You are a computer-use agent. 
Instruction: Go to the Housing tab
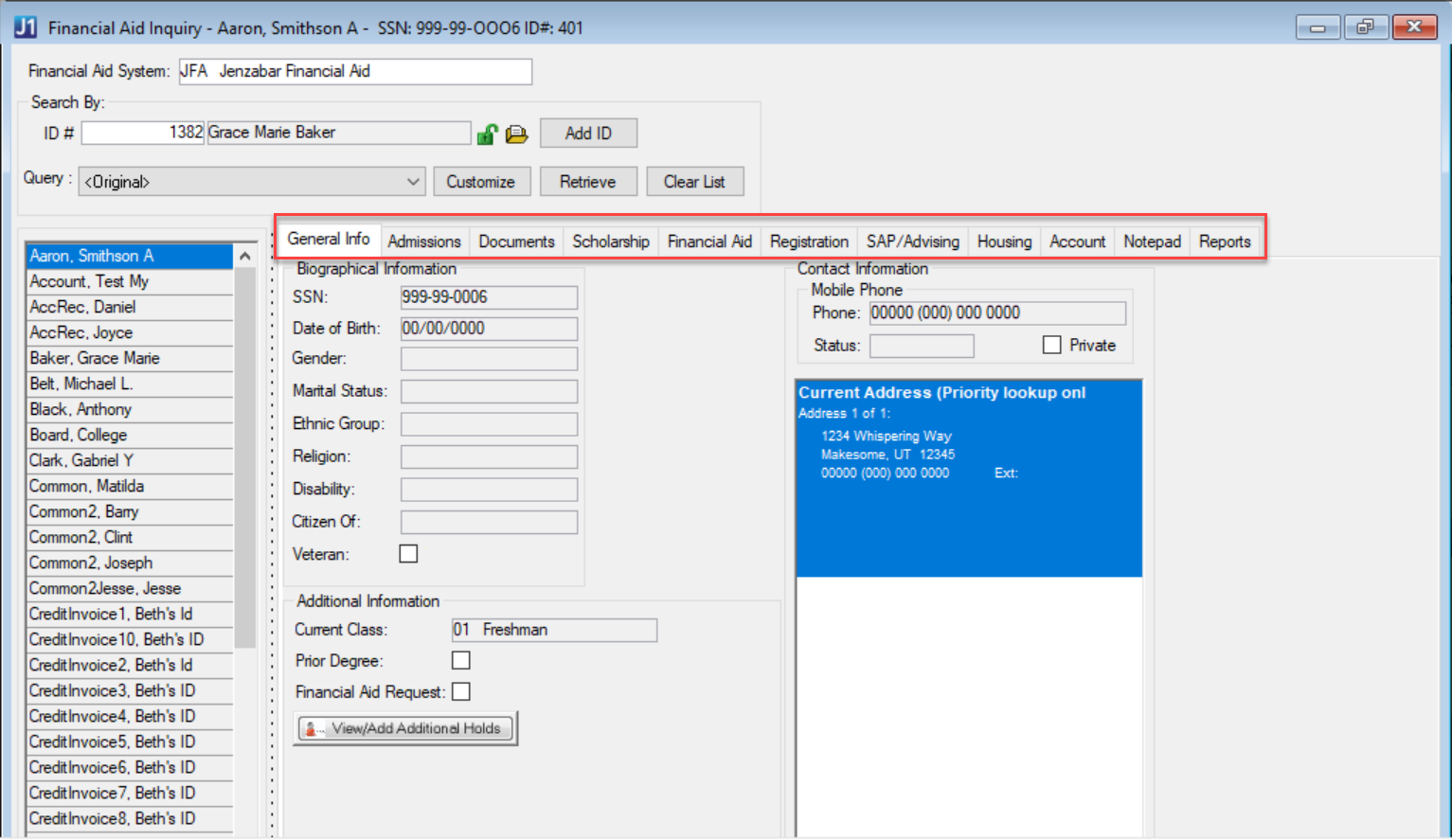(1004, 241)
